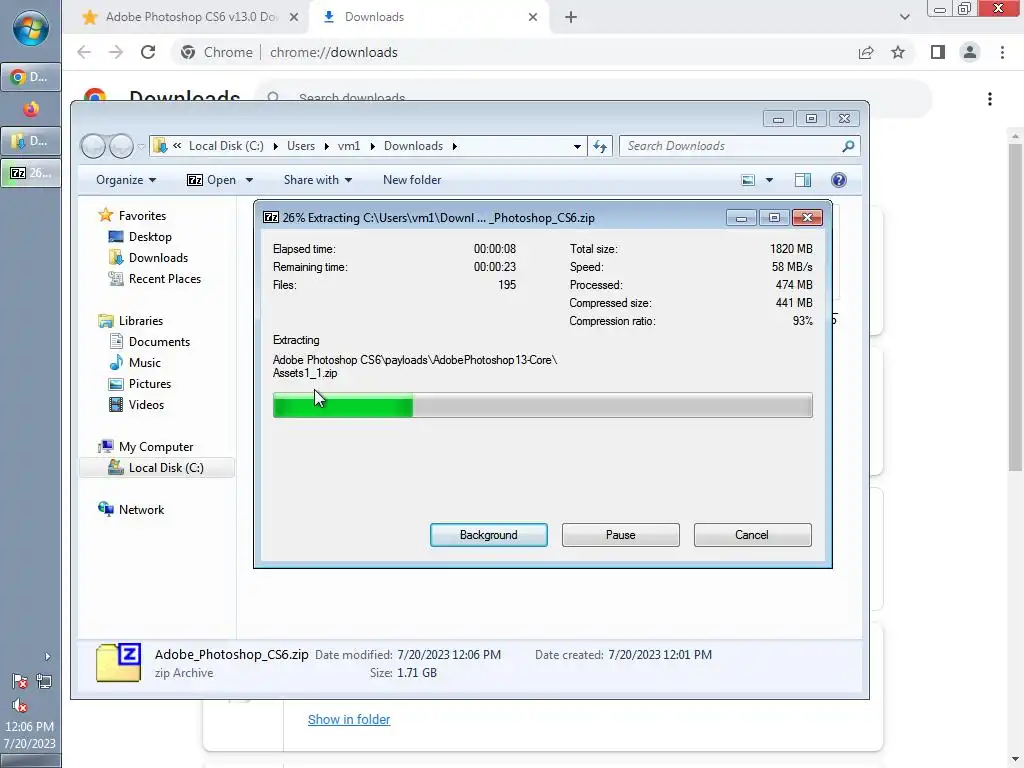Expand the Open button dropdown arrow
The height and width of the screenshot is (768, 1024).
click(249, 180)
